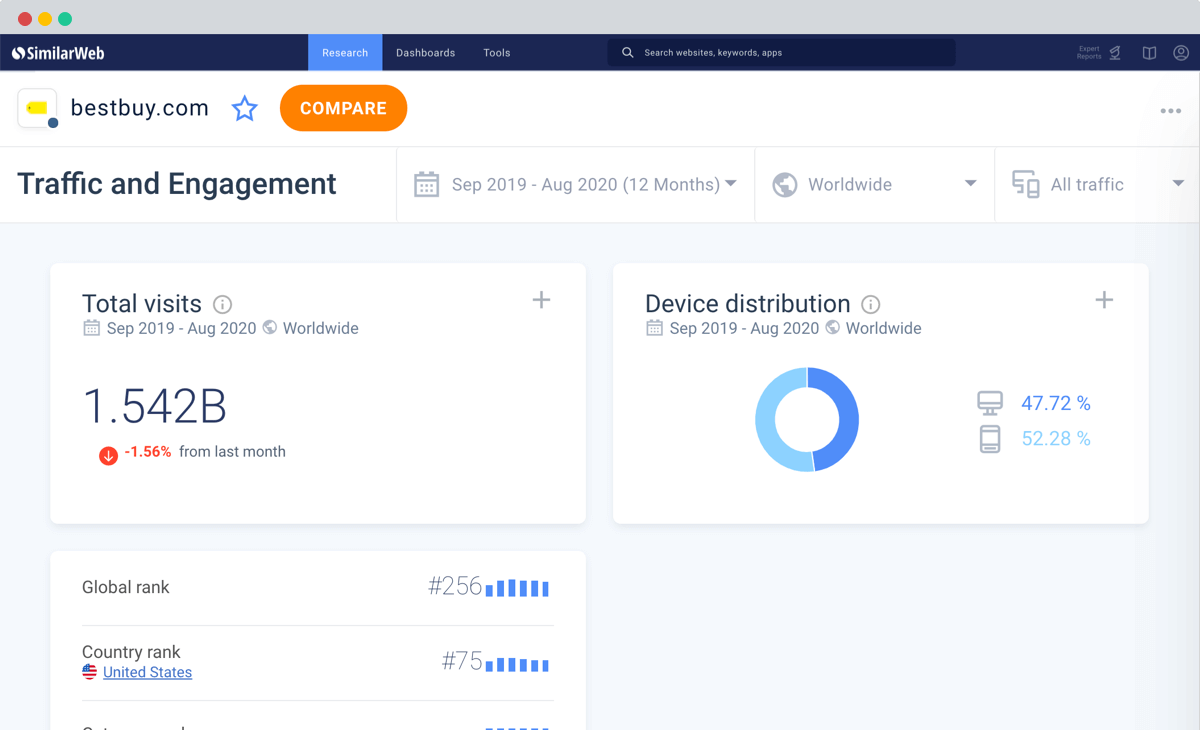Click the globe icon in country filter
The width and height of the screenshot is (1200, 730).
785,184
